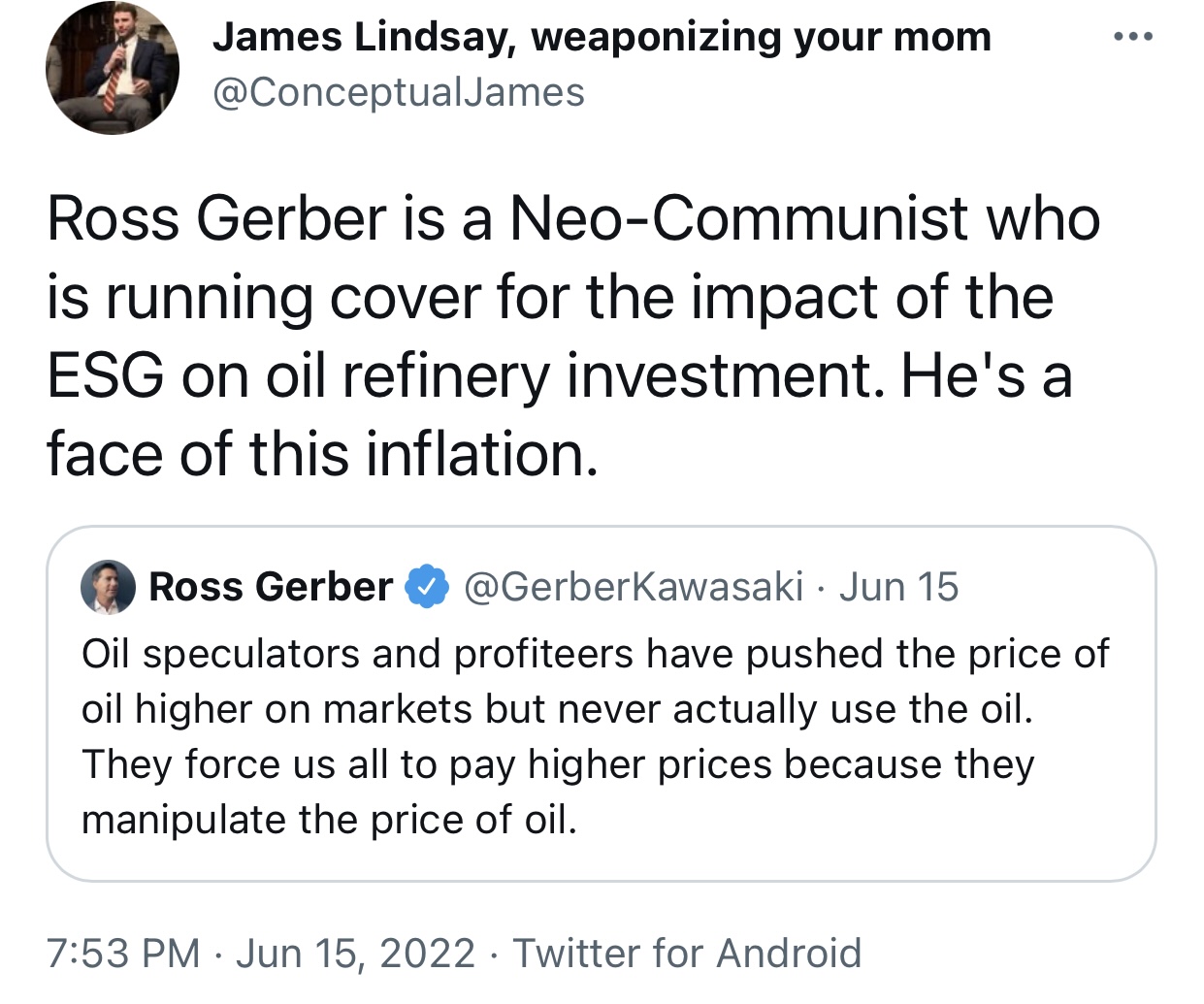
Task: Select the line 'Ross Gerber is a Neo-Communist who'
Action: pos(573,218)
